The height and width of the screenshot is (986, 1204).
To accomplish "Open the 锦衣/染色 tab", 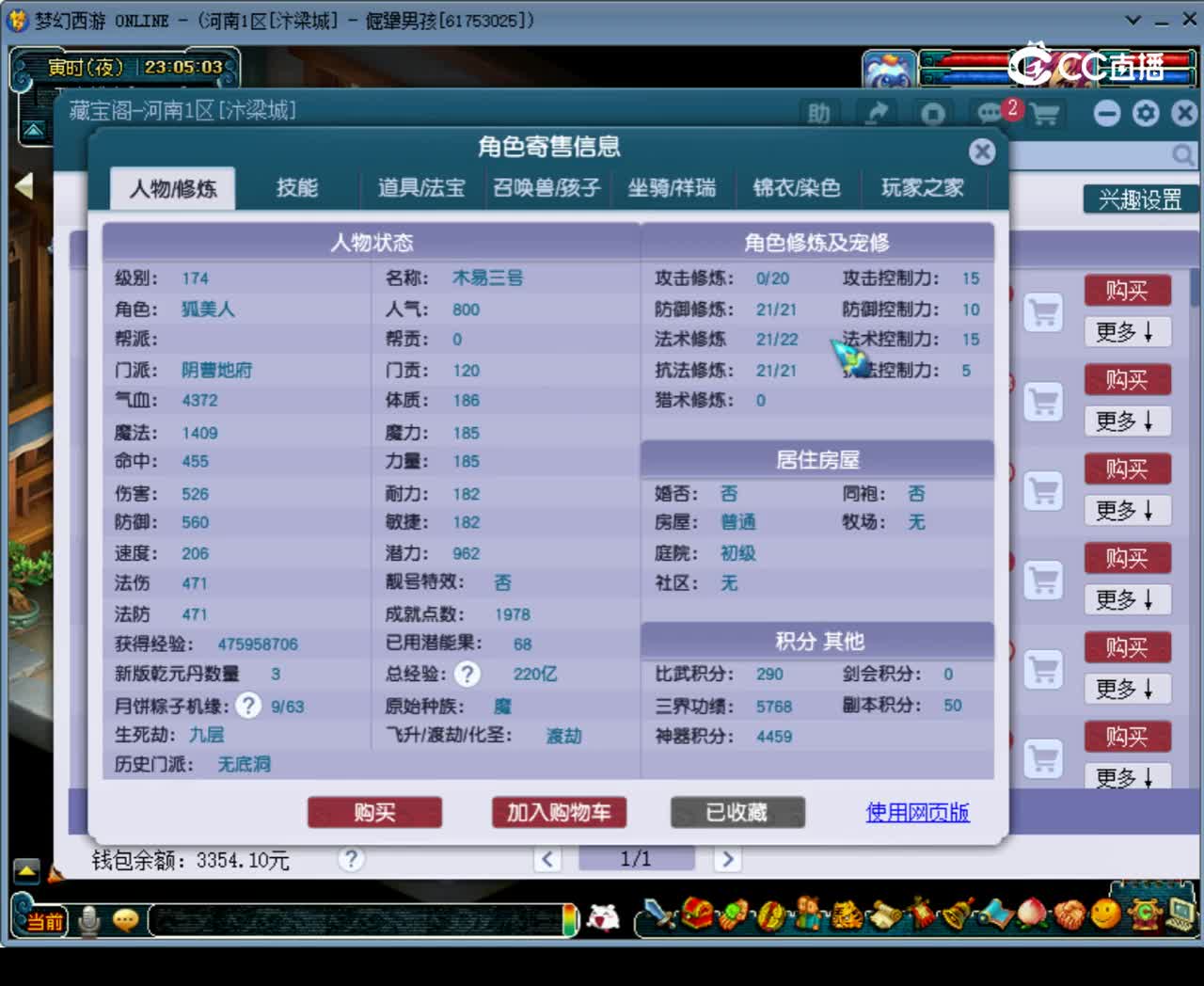I will click(x=797, y=188).
